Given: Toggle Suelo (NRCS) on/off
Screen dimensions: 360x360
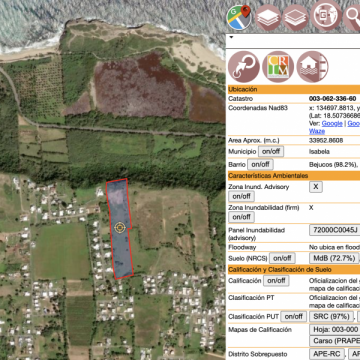Looking at the screenshot, I should pos(282,258).
